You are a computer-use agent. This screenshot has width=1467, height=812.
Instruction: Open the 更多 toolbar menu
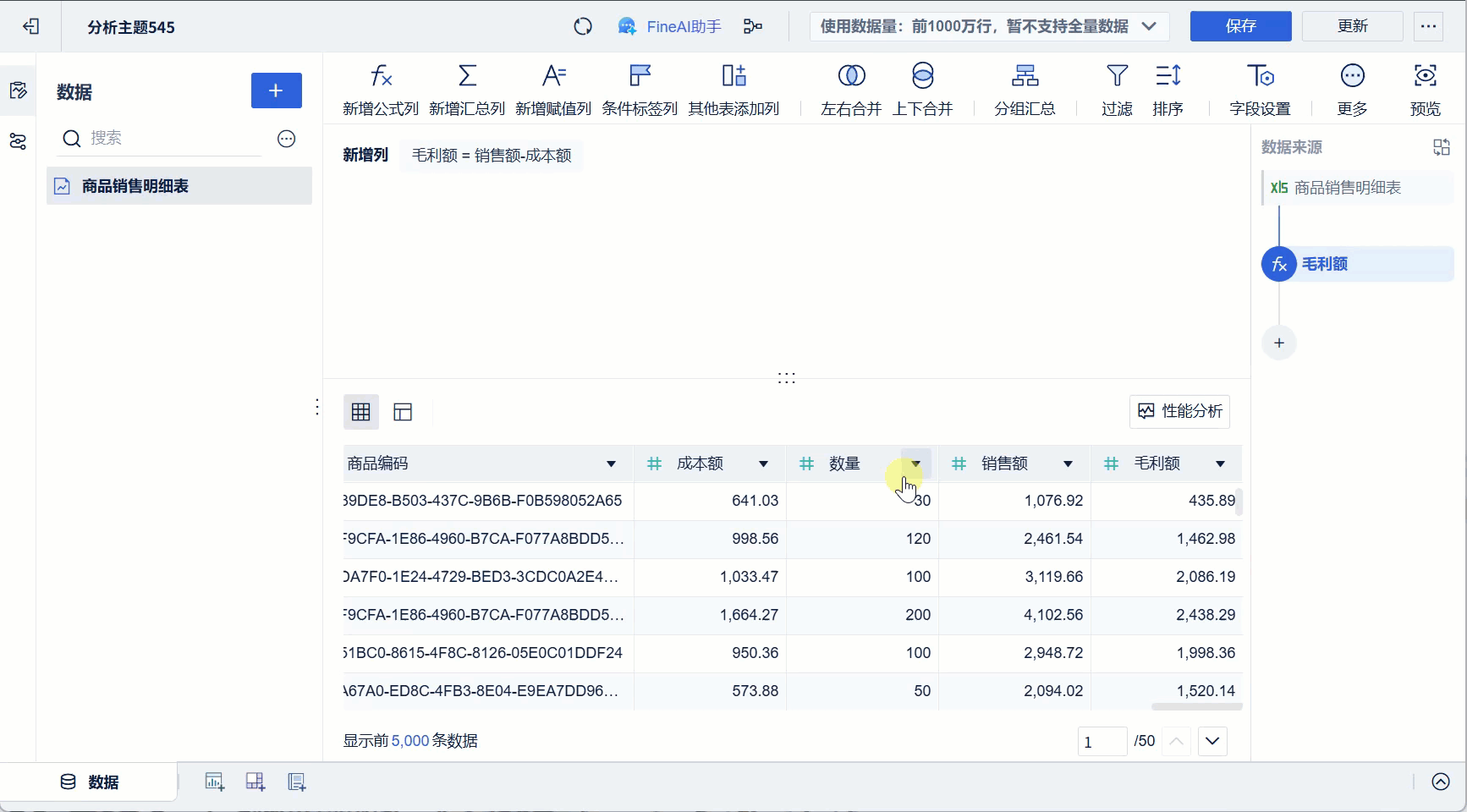[1353, 90]
